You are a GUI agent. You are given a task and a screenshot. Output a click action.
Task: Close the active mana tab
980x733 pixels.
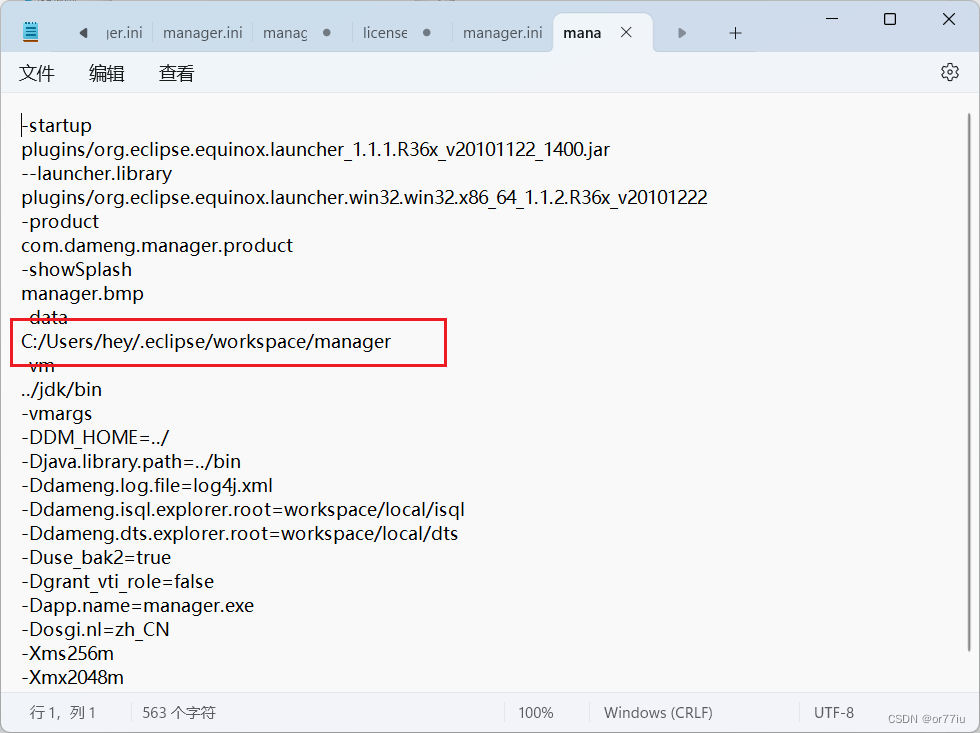coord(626,31)
